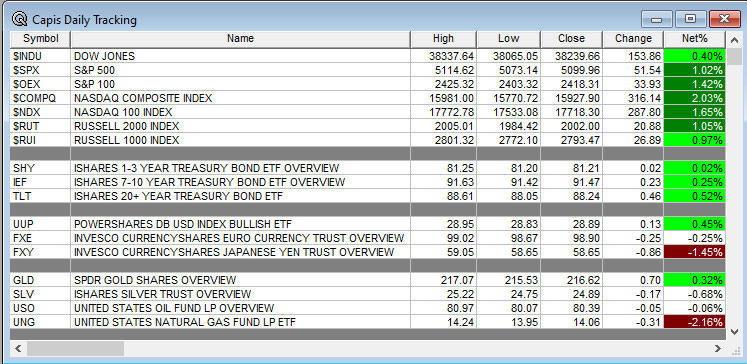
Task: Click the DOW JONES name cell
Action: [241, 56]
